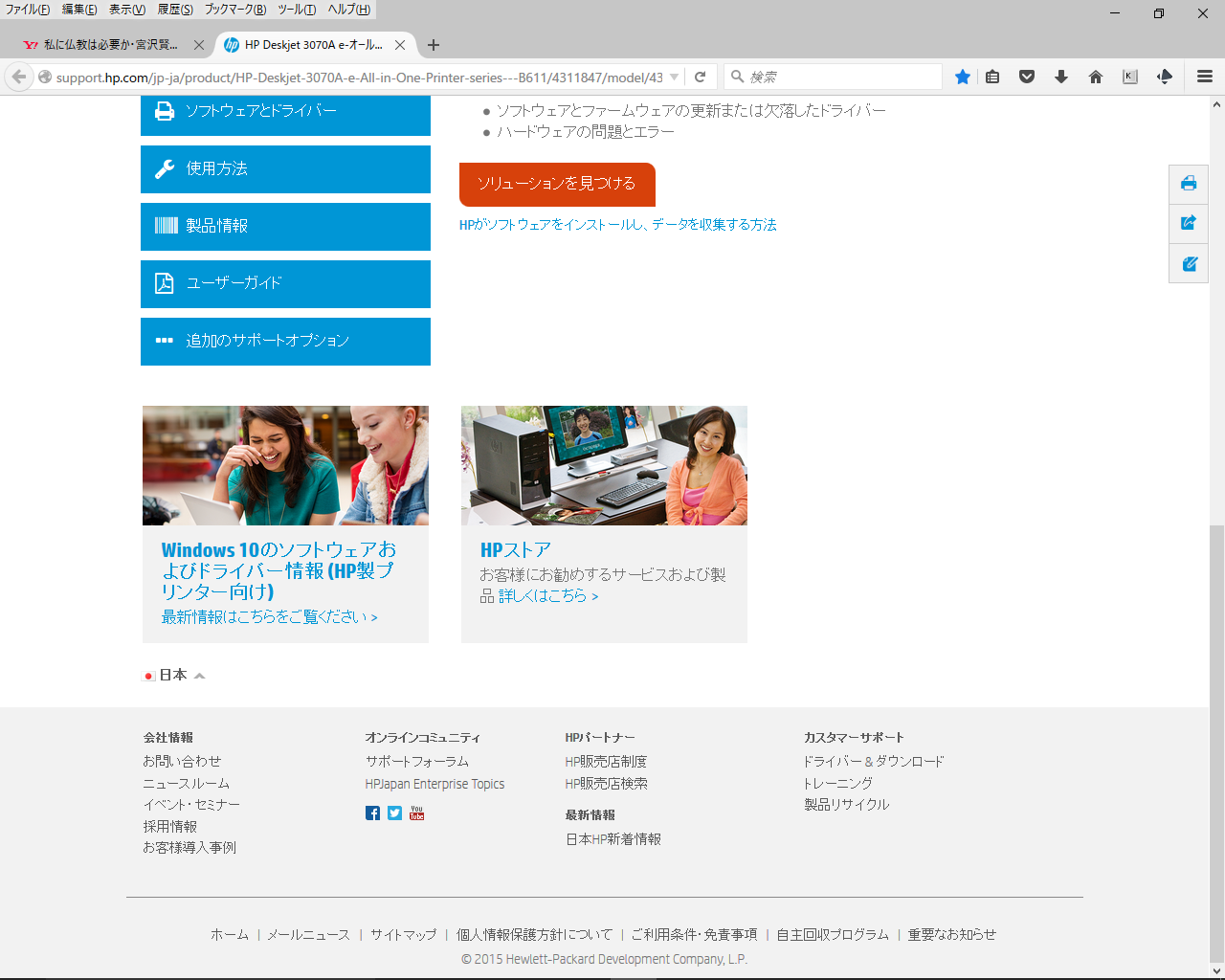Open イベント・セミナー footer link

coord(191,805)
